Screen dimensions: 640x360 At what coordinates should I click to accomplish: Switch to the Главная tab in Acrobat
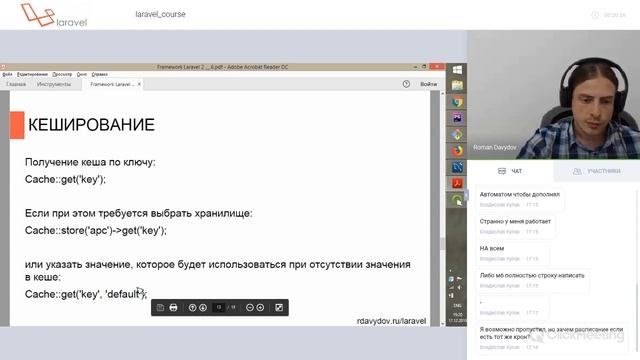(16, 84)
